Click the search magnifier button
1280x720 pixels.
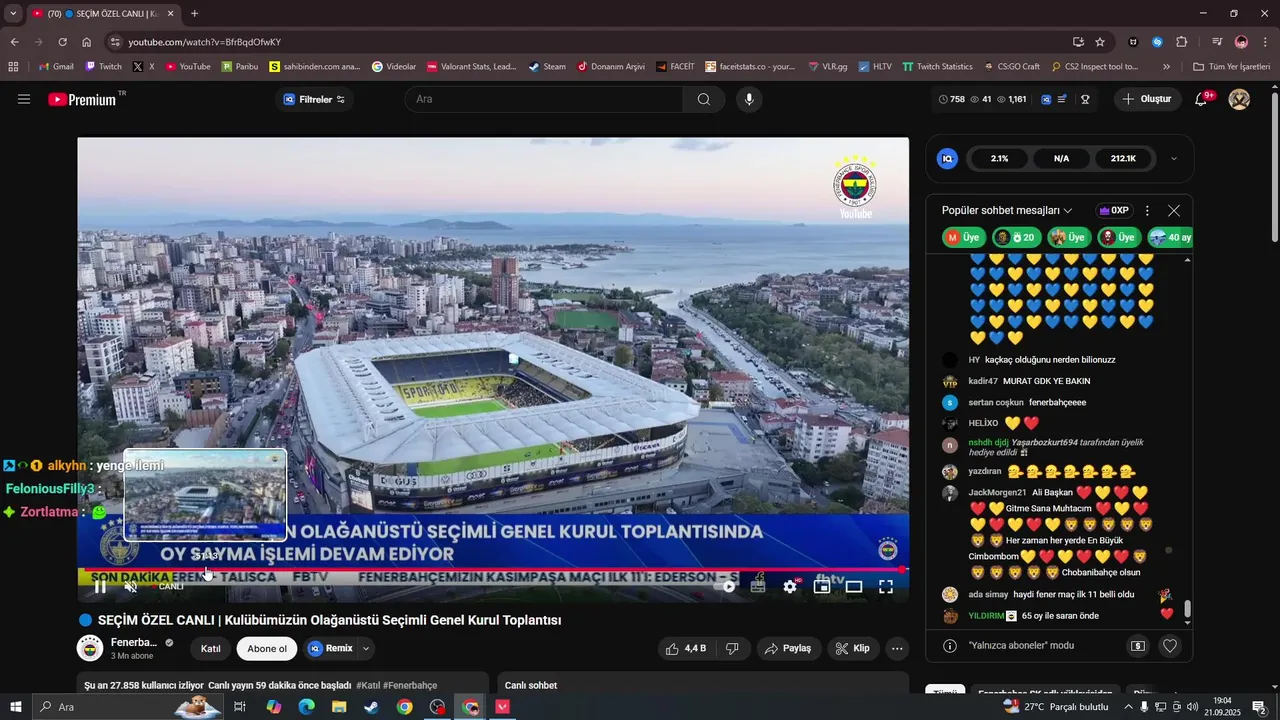click(x=704, y=99)
